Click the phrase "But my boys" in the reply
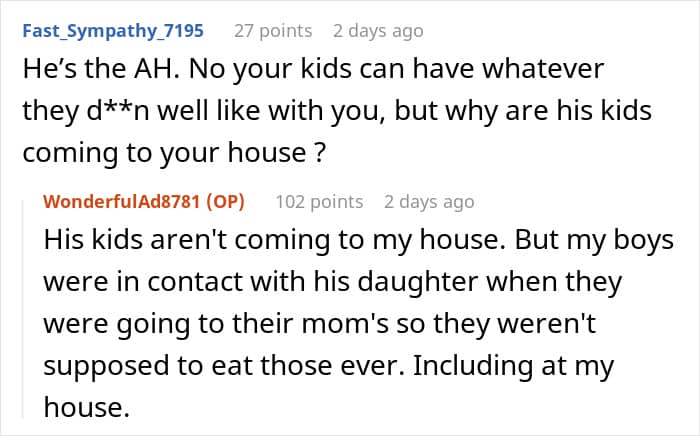This screenshot has height=436, width=700. point(594,241)
